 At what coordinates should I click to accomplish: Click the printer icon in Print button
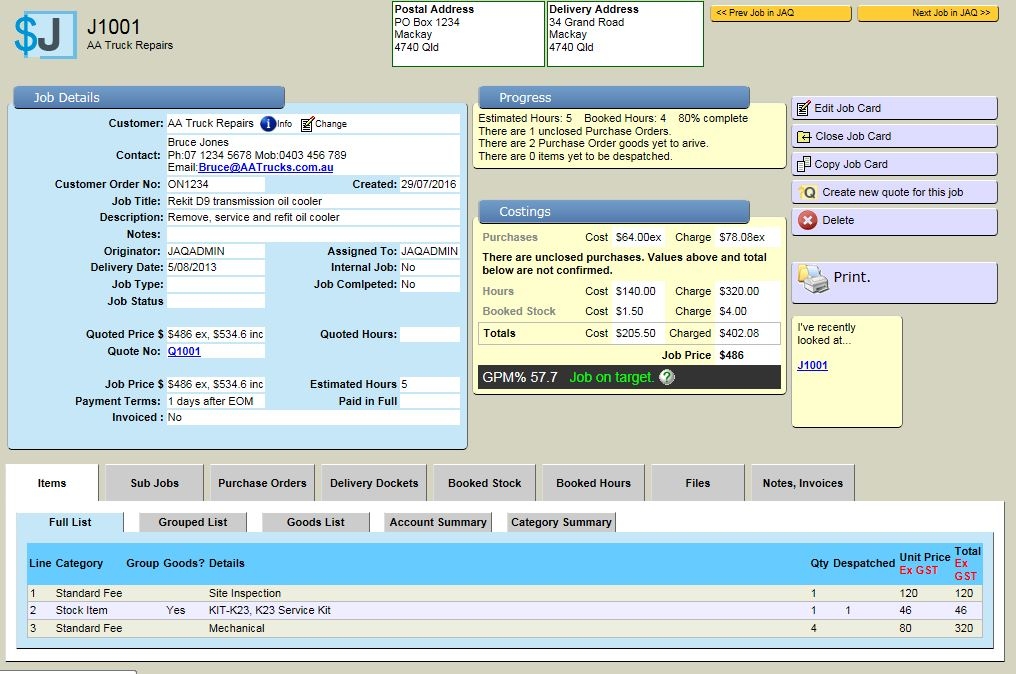coord(816,279)
